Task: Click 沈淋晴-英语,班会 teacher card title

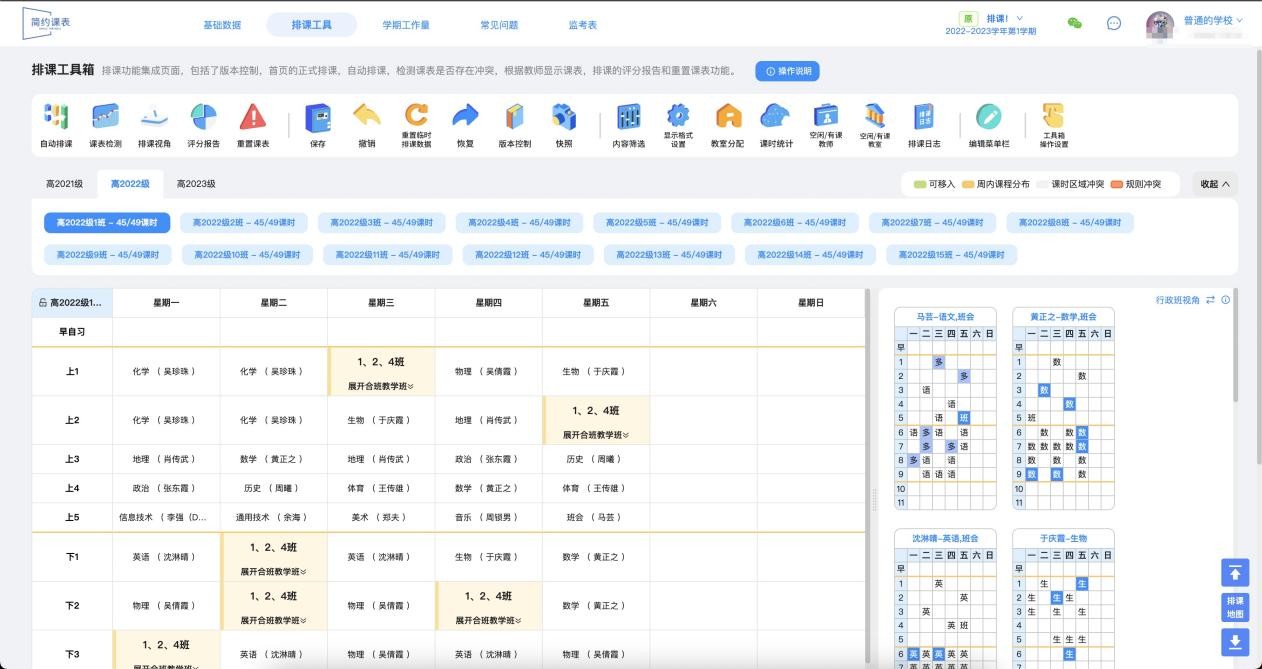Action: 944,538
